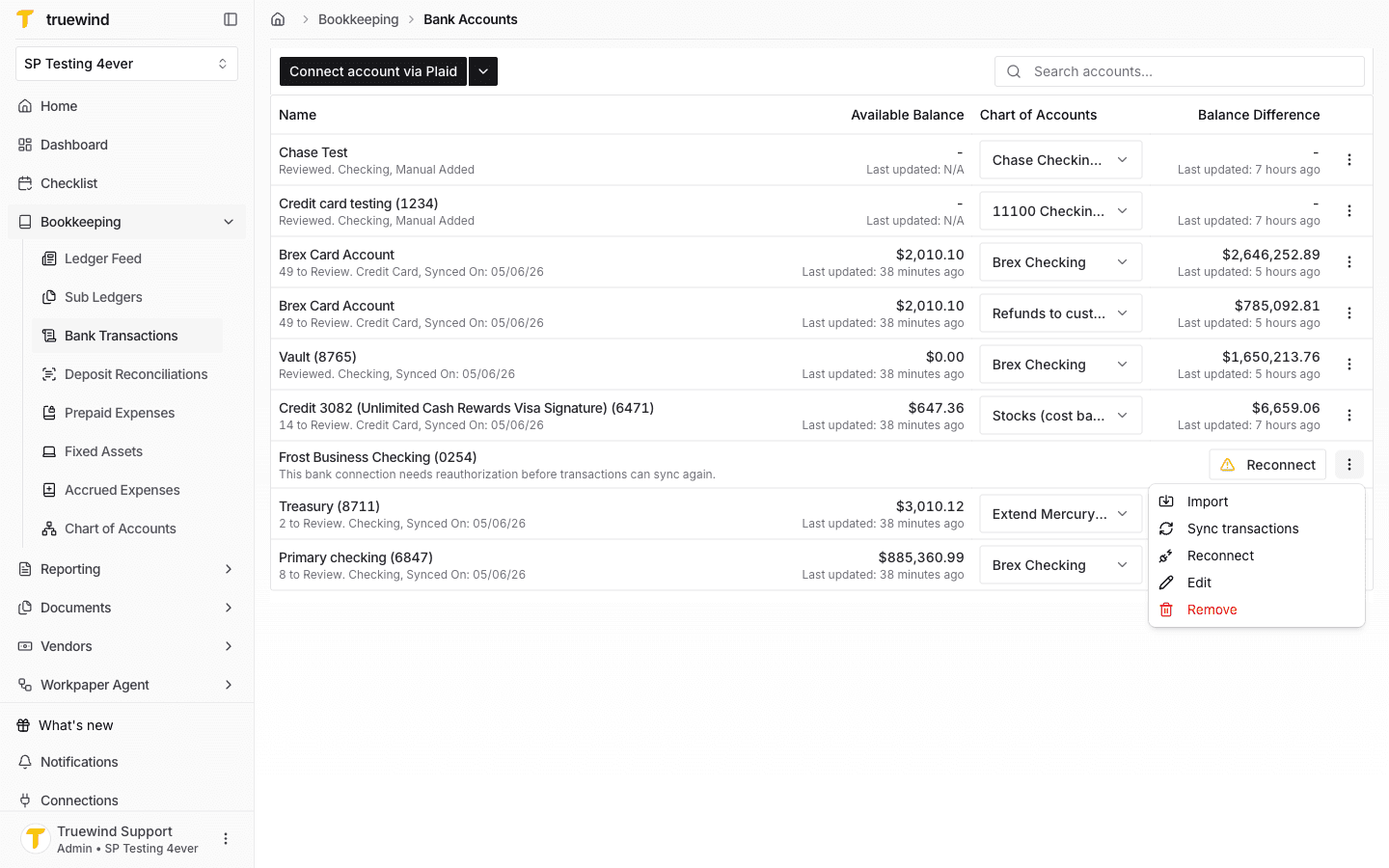Open Brex Checking dropdown for Vault (8765)
Viewport: 1389px width, 868px height.
point(1060,365)
